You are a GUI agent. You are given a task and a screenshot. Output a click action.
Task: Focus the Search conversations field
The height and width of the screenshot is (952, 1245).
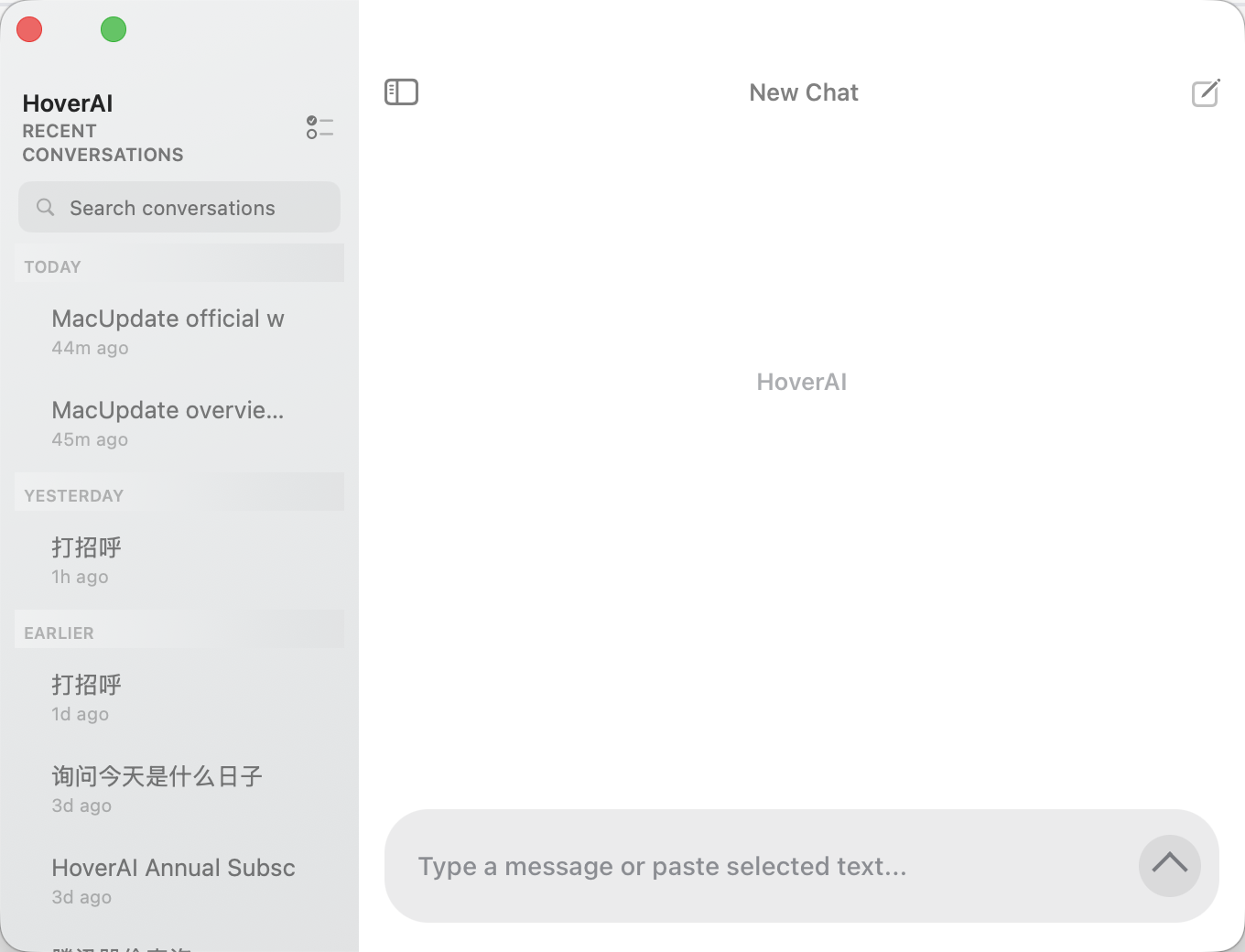[179, 207]
